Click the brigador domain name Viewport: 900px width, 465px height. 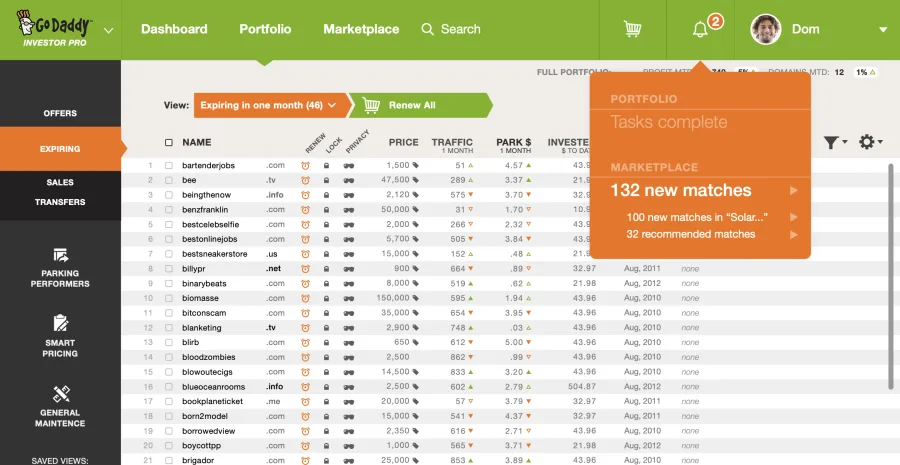click(199, 461)
